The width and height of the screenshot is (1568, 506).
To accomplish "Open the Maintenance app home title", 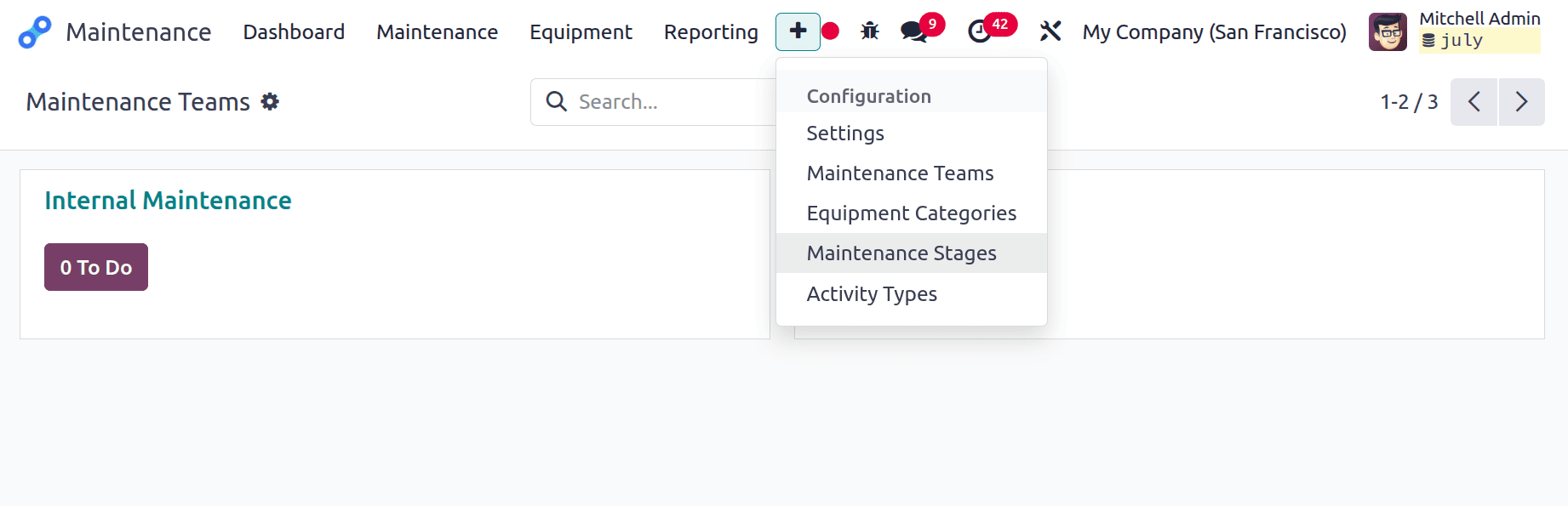I will (139, 32).
